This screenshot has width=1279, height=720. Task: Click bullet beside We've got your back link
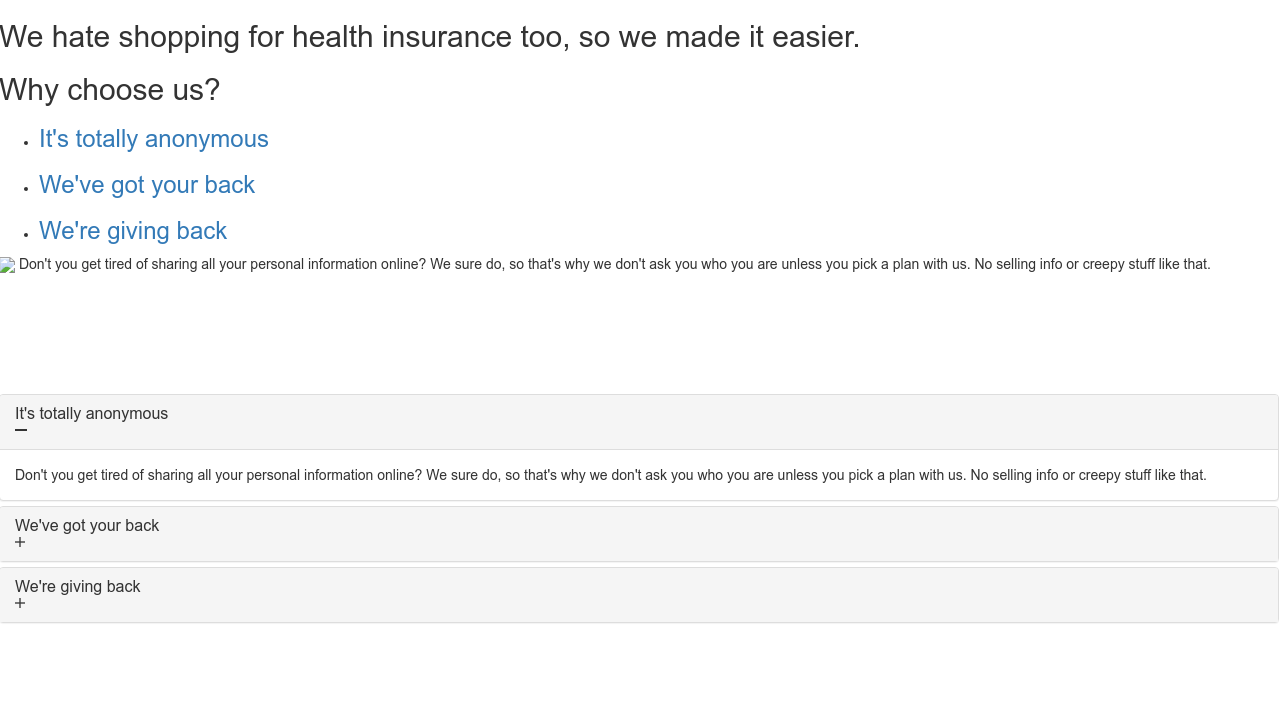pos(26,189)
